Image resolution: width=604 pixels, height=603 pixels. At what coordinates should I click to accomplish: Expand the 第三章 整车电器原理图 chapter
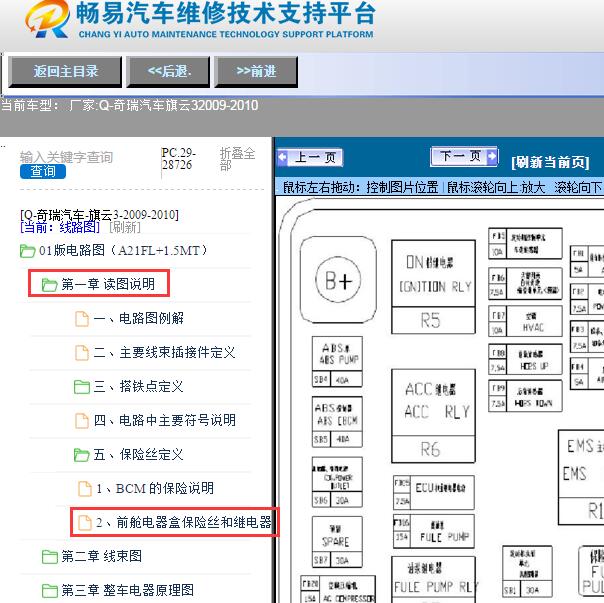pyautogui.click(x=128, y=590)
